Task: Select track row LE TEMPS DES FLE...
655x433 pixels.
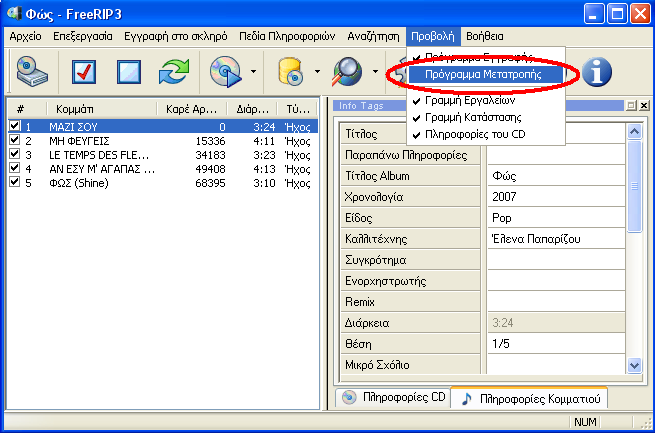Action: (x=163, y=155)
